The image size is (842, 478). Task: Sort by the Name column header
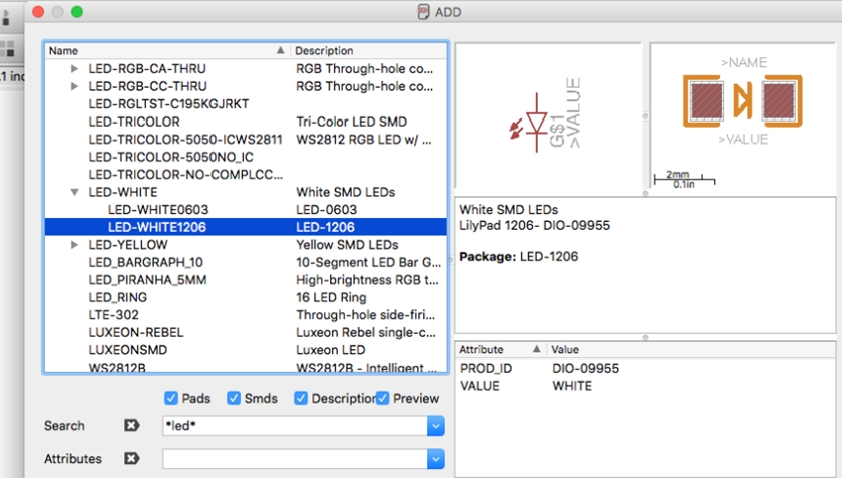pos(167,50)
